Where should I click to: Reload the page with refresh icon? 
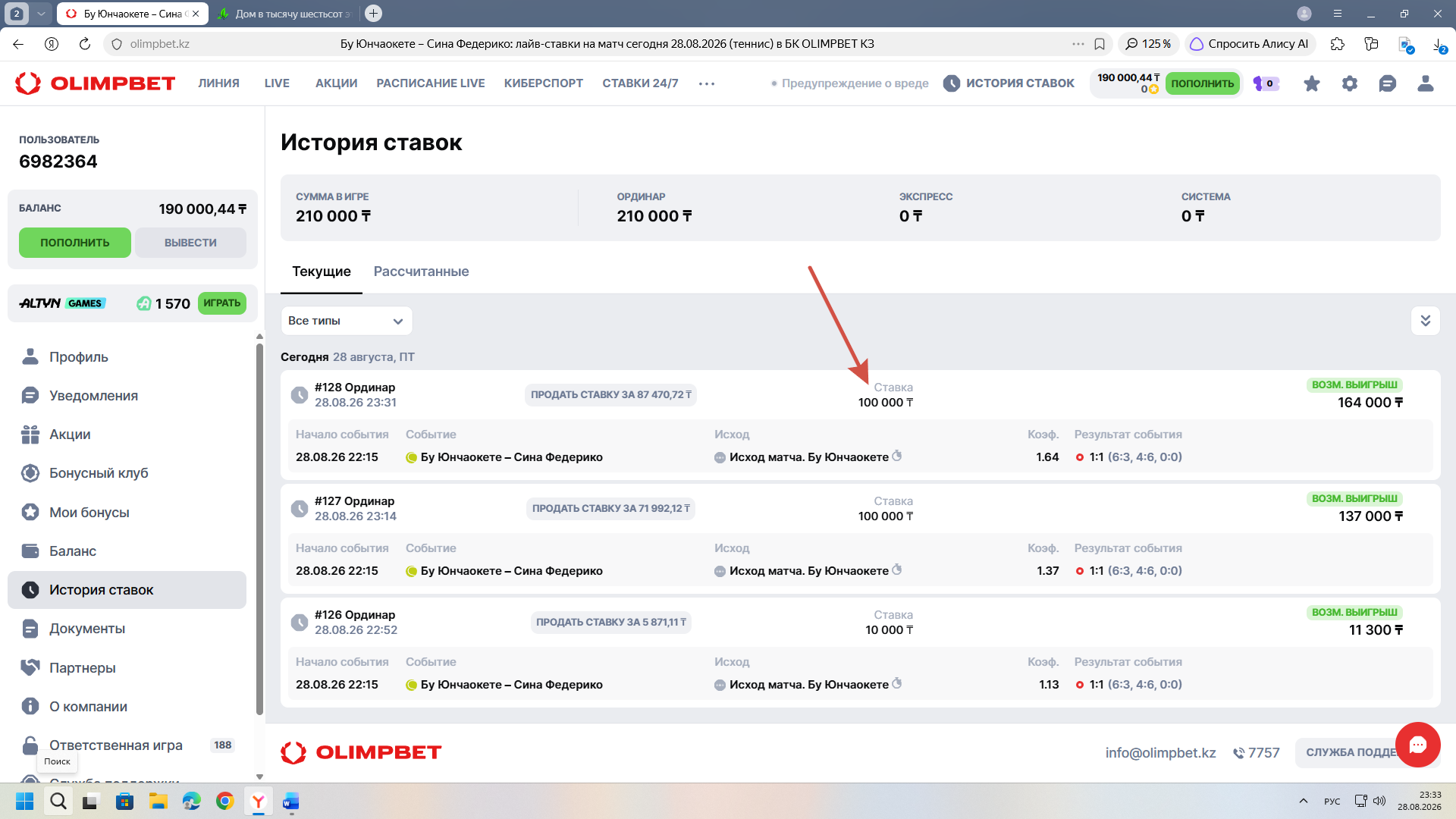(85, 44)
